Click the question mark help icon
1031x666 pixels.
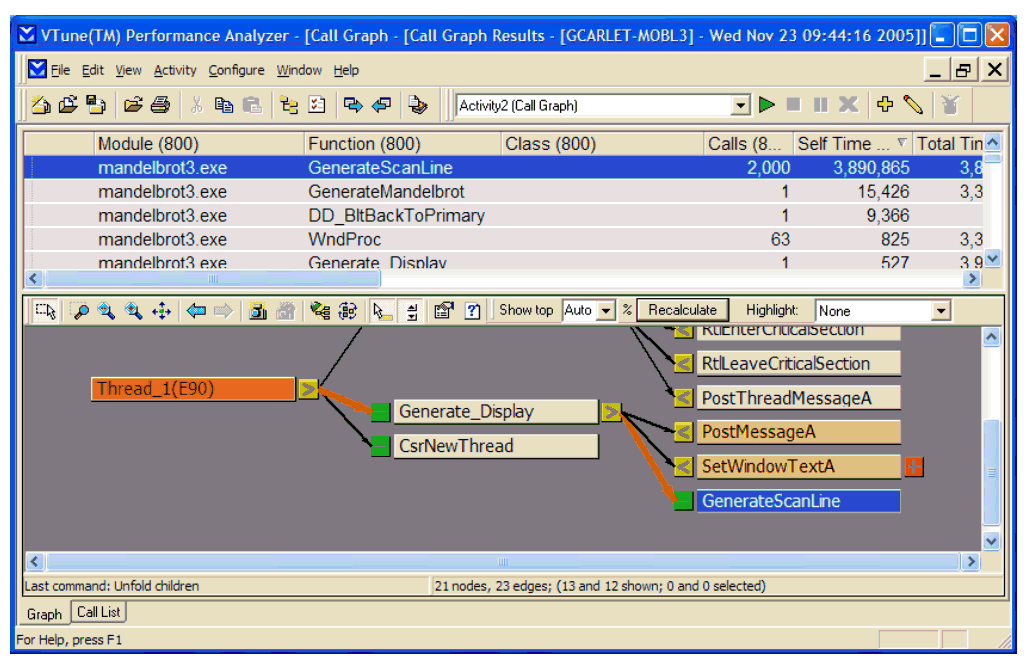473,311
